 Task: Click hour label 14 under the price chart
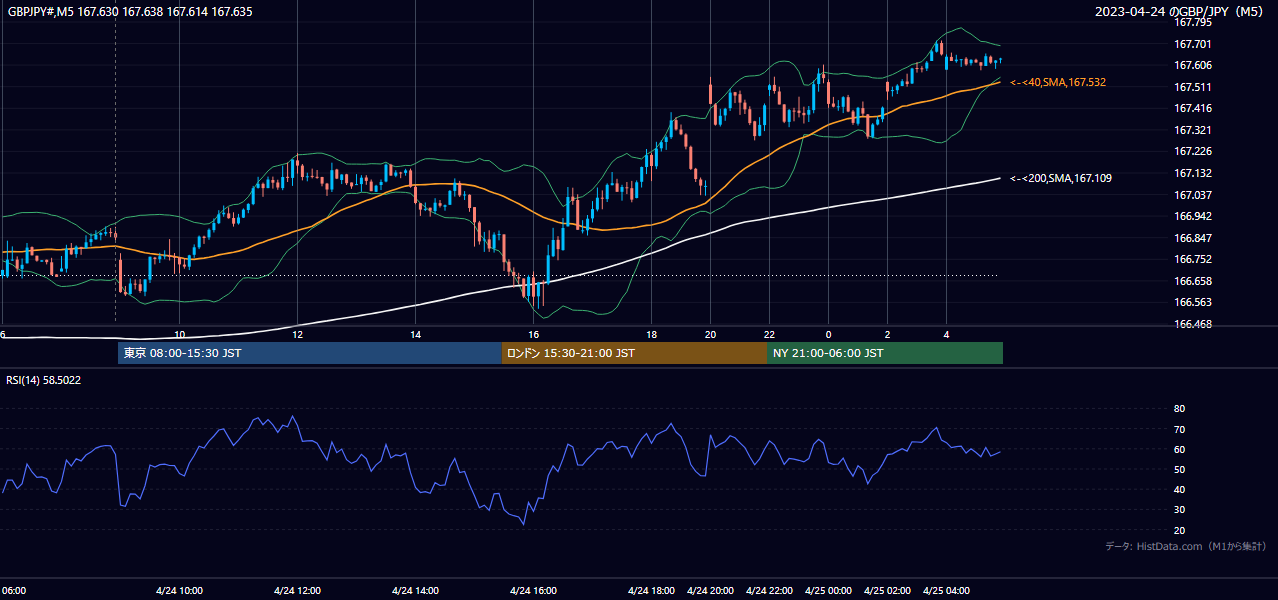[416, 334]
